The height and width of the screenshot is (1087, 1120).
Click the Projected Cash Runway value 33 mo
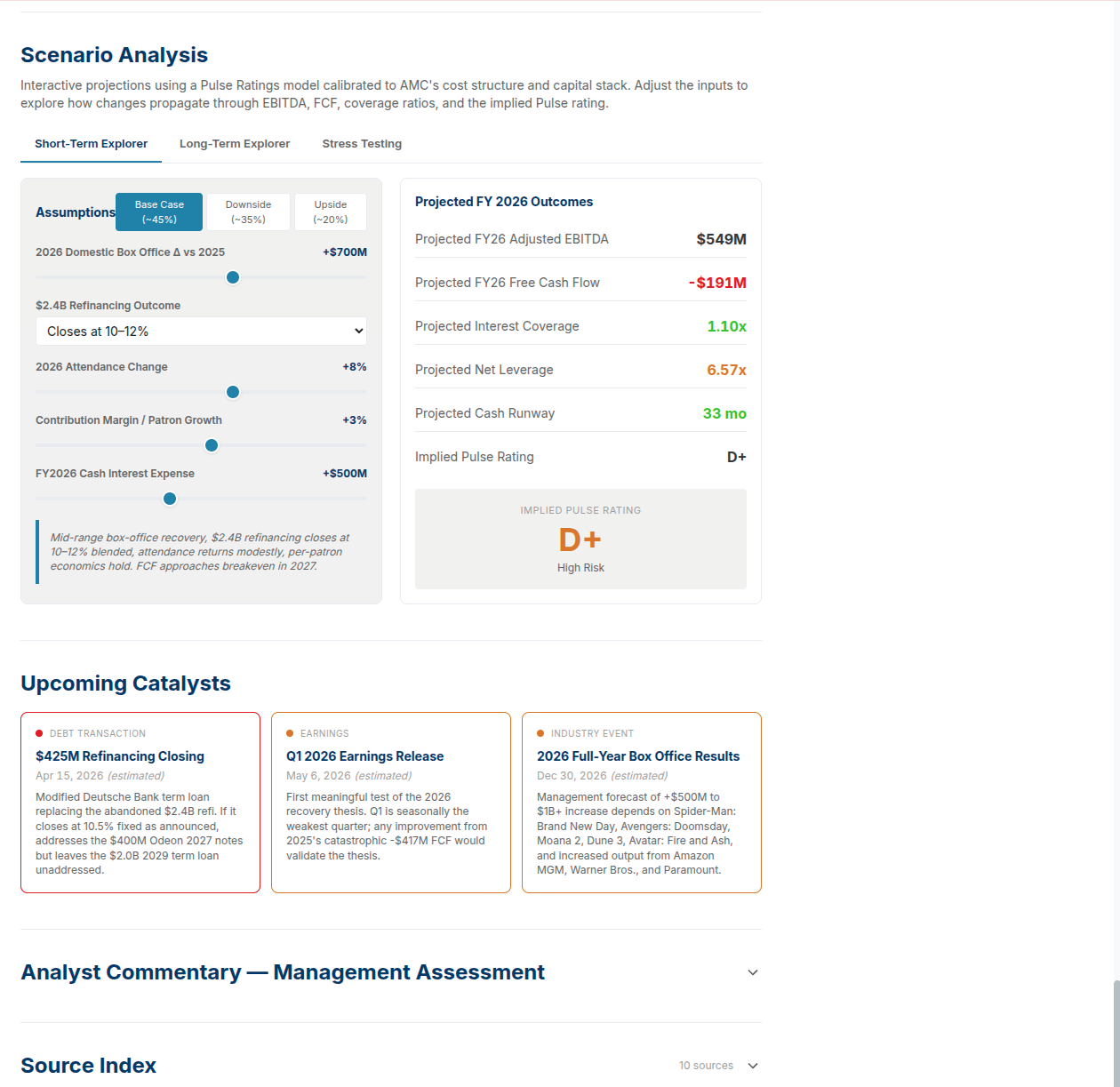[x=724, y=413]
